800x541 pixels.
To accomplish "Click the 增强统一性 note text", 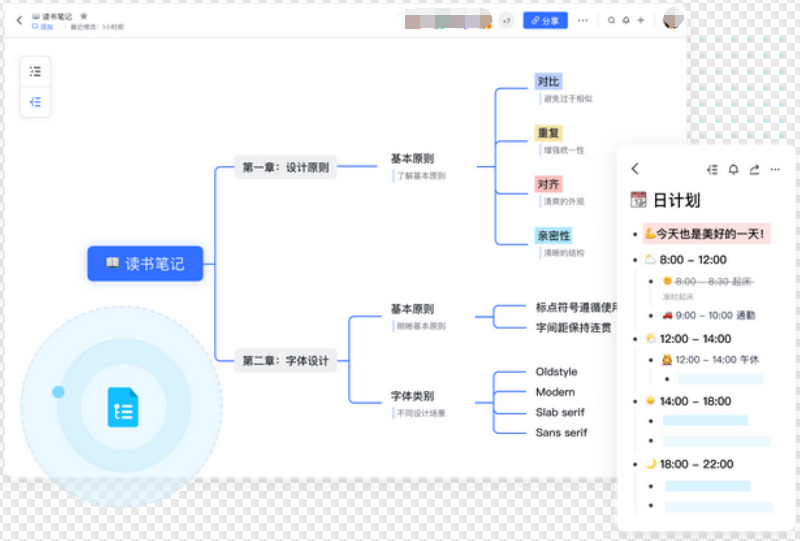I will (564, 150).
